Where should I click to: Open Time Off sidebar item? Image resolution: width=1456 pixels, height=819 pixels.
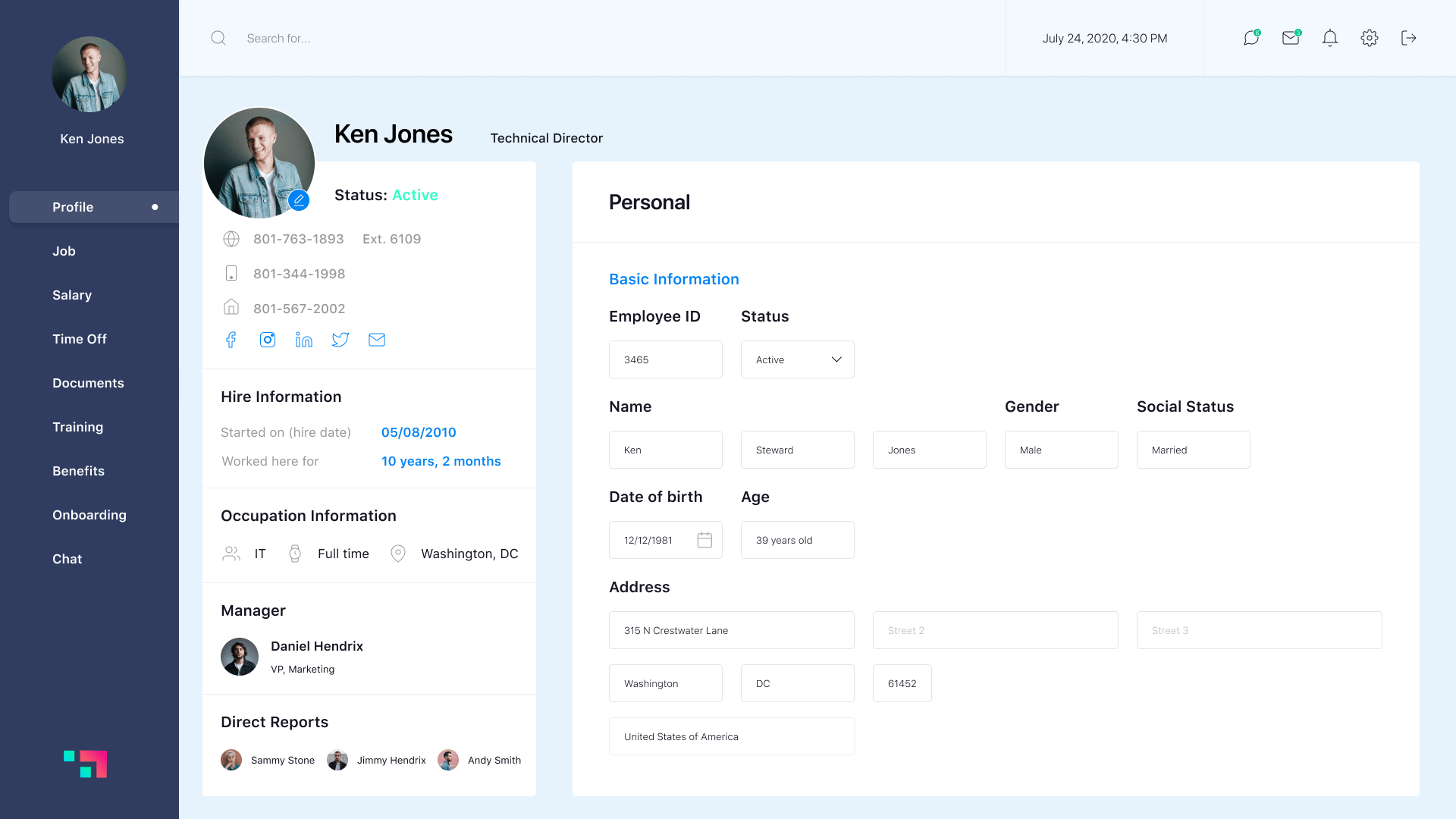tap(80, 339)
